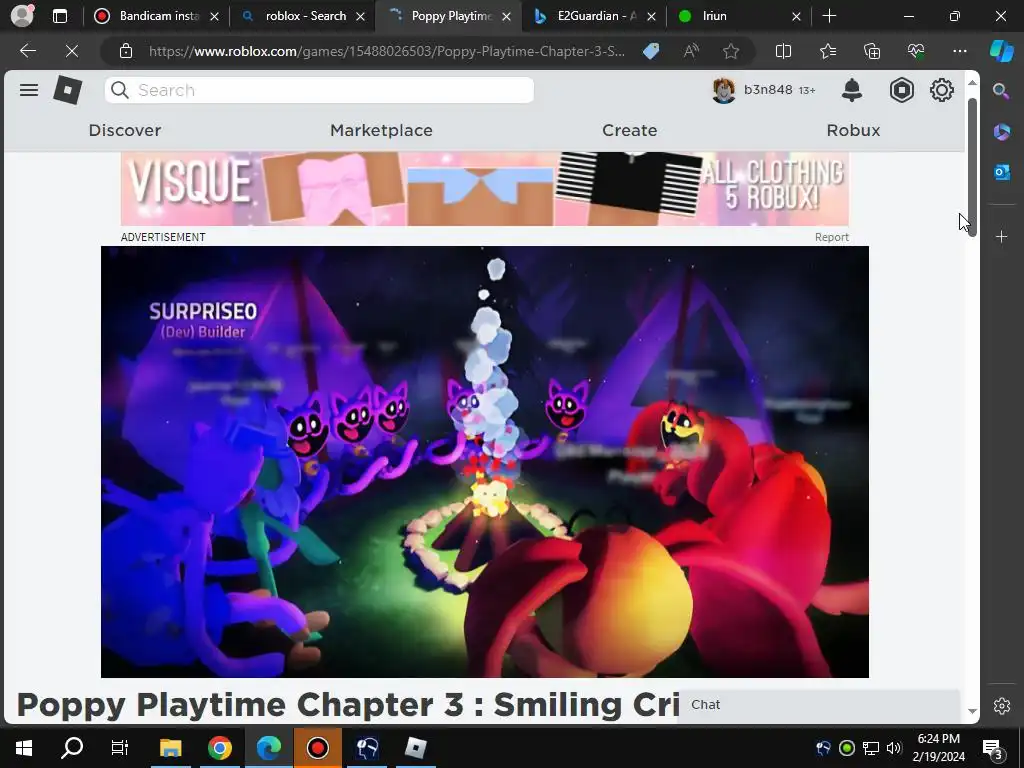Screen dimensions: 1024x768
Task: Click the game preview thumbnail image
Action: point(485,462)
